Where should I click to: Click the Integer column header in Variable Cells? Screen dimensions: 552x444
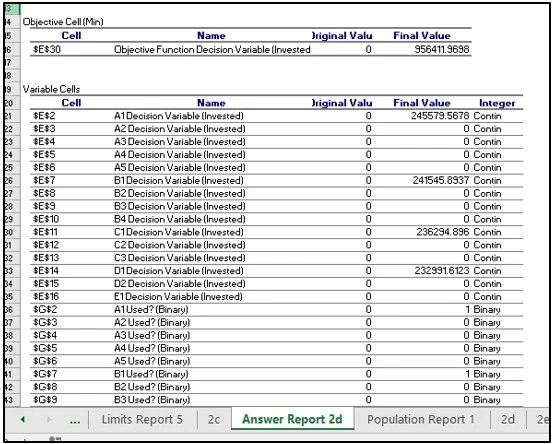click(x=497, y=103)
